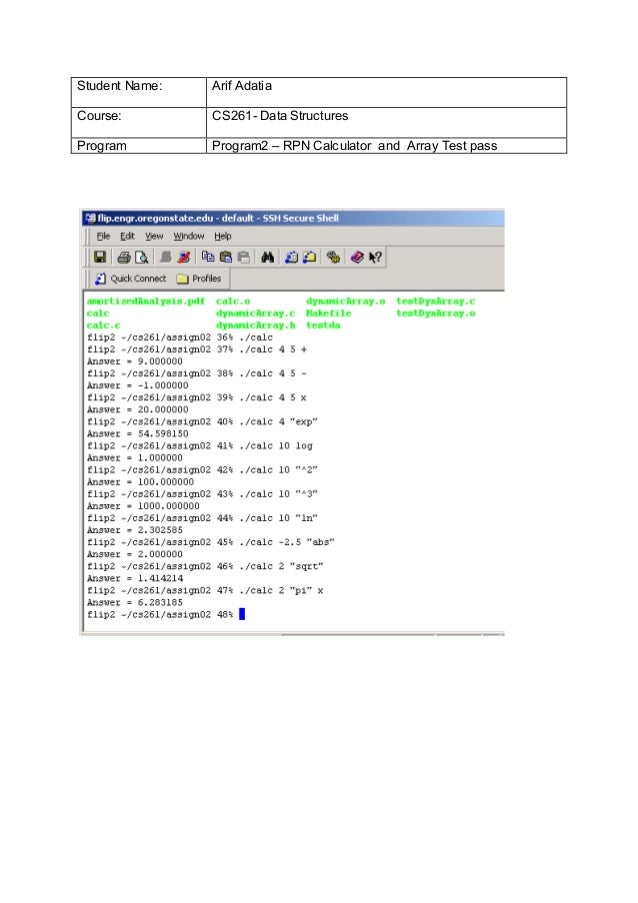The height and width of the screenshot is (903, 638).
Task: Click the blue terminal cursor block
Action: click(242, 614)
